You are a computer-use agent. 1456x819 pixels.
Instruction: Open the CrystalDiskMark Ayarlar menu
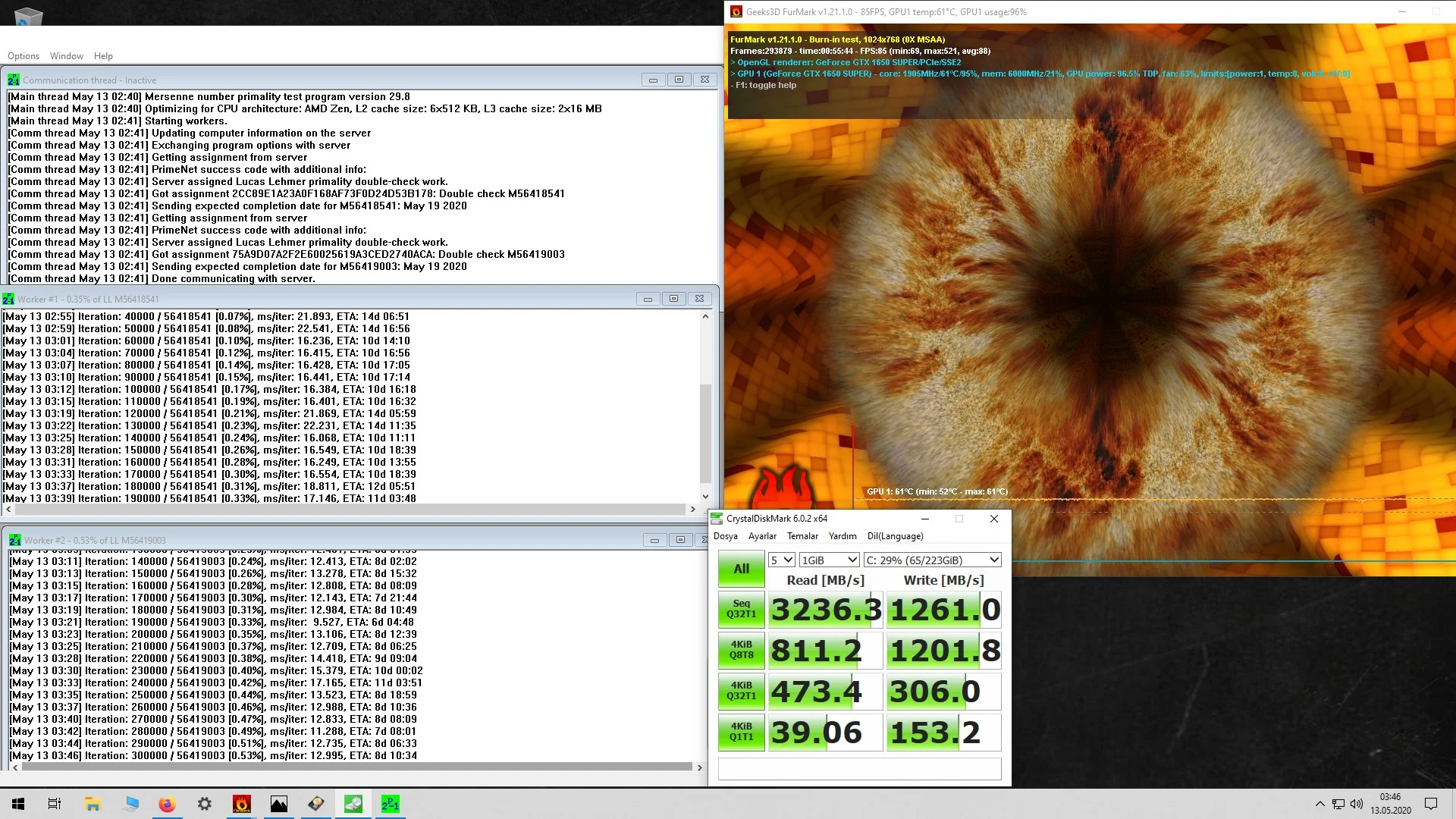coord(762,536)
